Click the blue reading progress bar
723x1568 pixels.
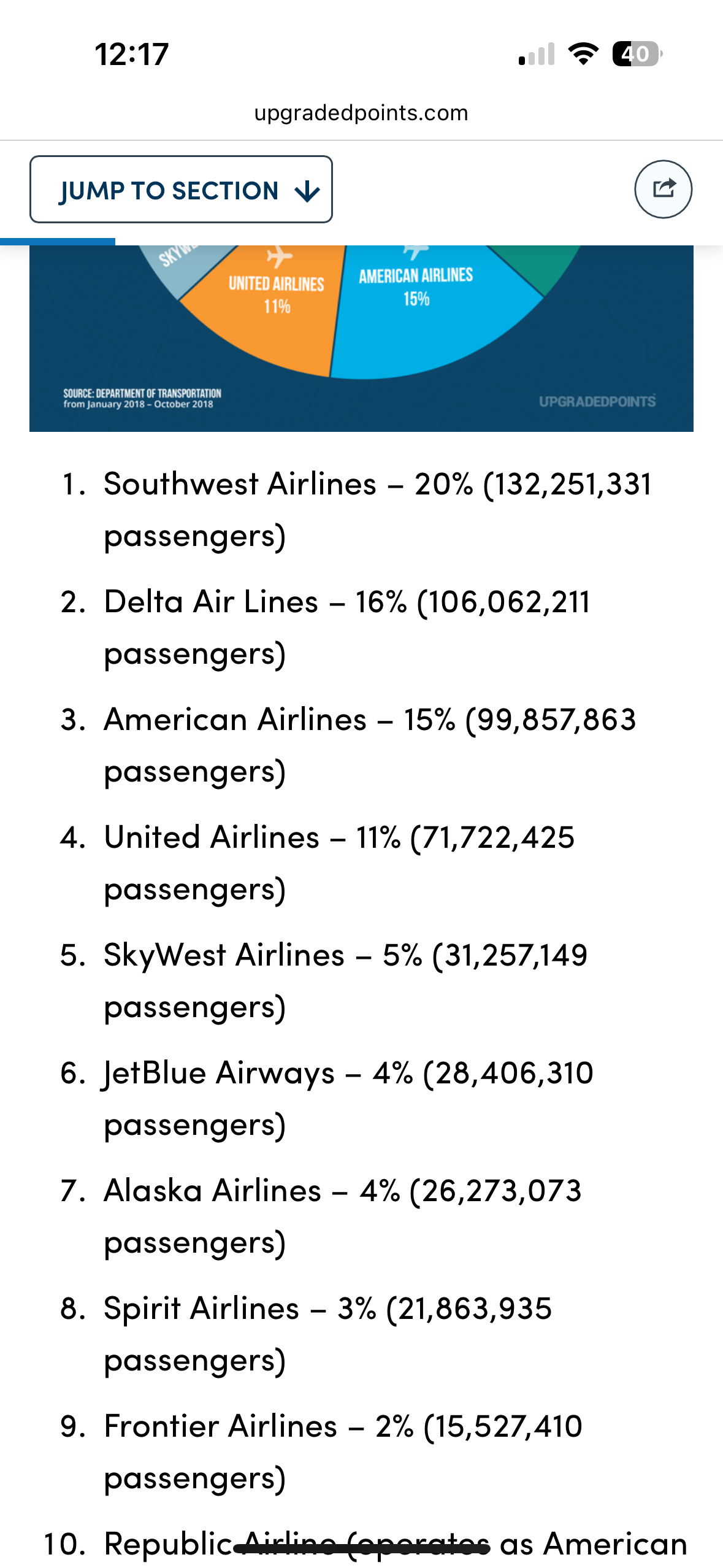58,241
